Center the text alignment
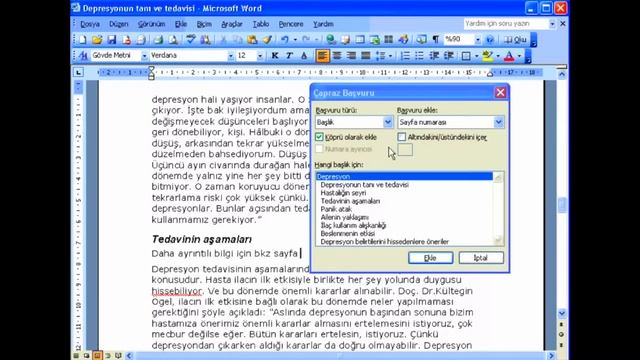 (337, 56)
